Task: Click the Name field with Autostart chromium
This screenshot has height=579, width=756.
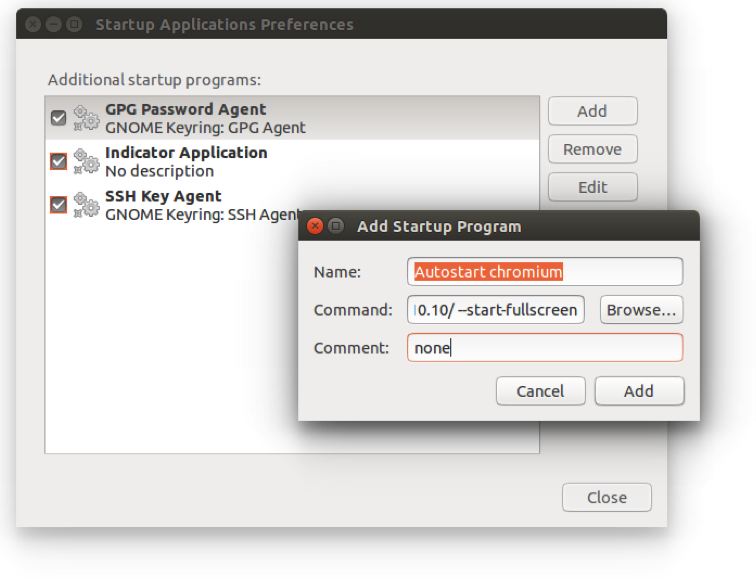Action: tap(544, 271)
